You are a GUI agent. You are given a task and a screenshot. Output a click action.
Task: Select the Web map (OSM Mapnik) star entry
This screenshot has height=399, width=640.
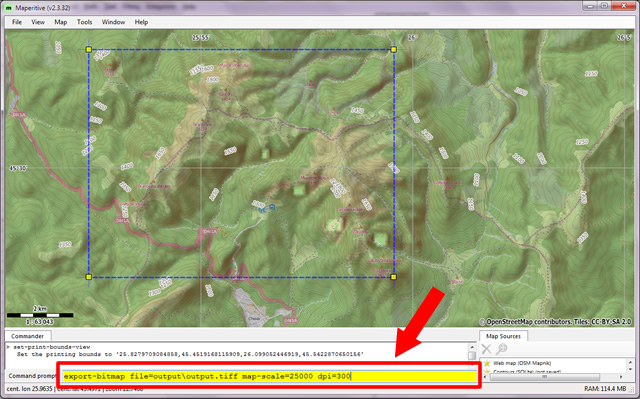point(518,363)
